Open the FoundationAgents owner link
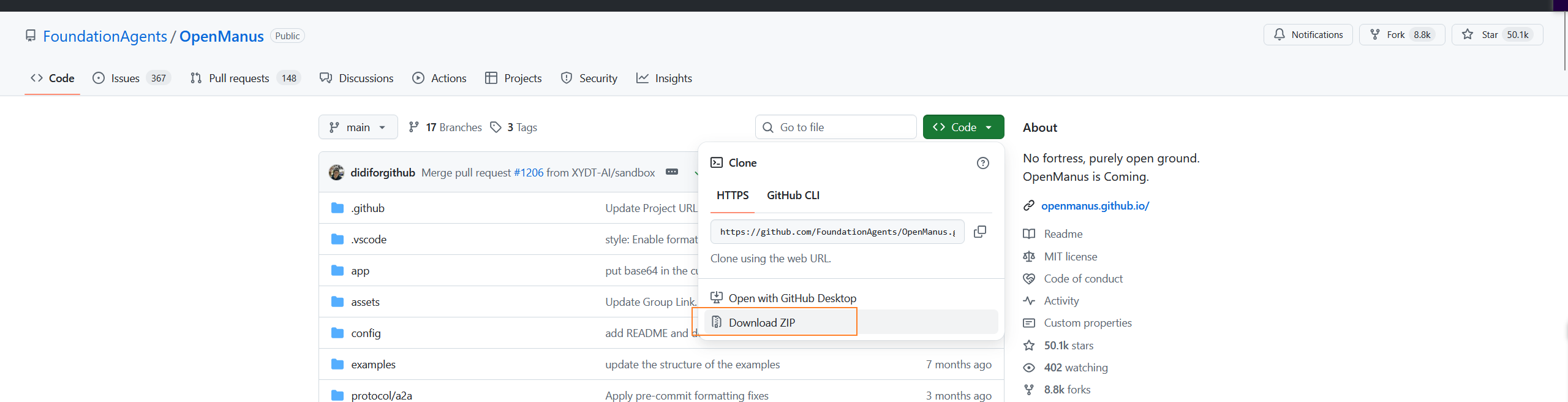 pos(105,36)
